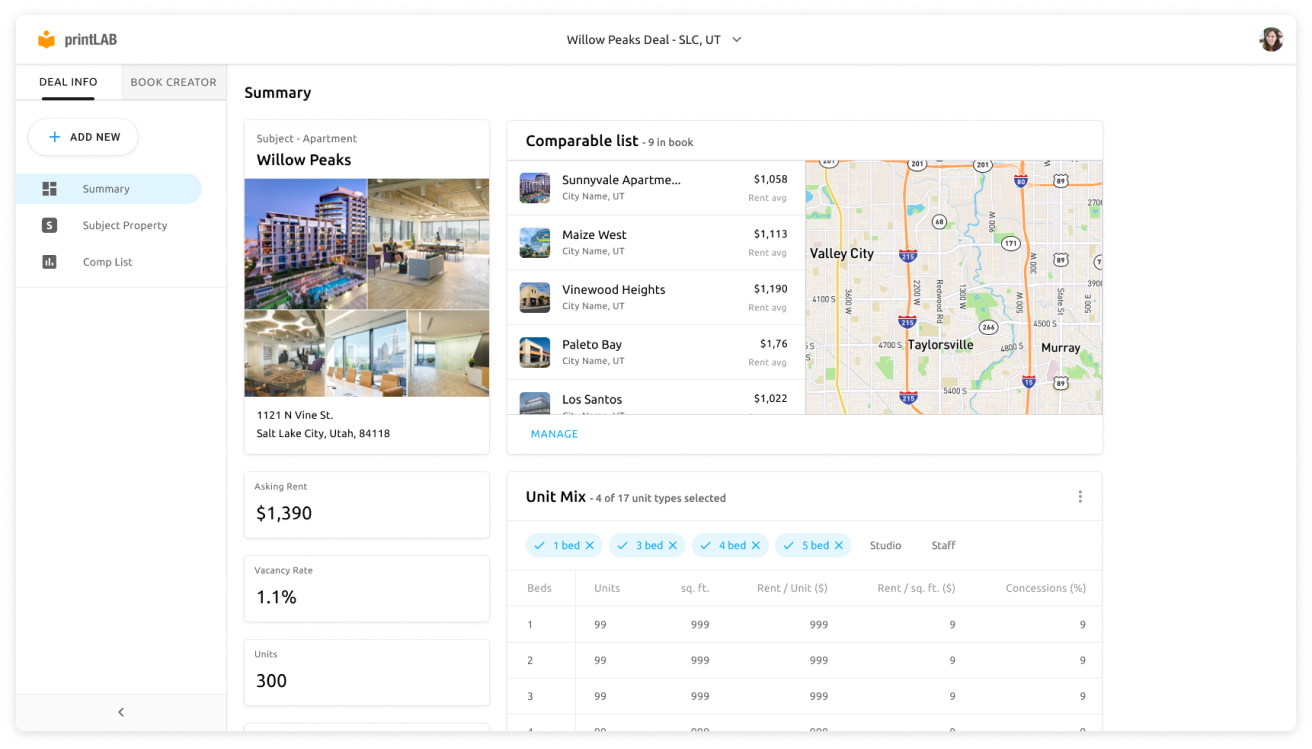Image resolution: width=1312 pixels, height=749 pixels.
Task: Click the Sunnyvale Apartments thumbnail icon
Action: (x=535, y=188)
